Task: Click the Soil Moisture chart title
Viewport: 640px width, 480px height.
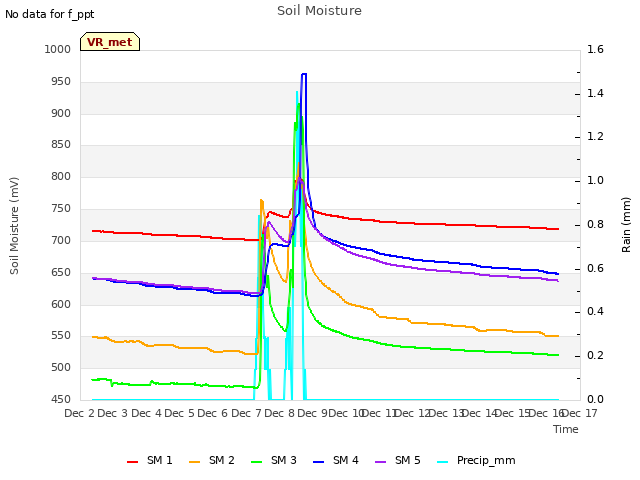Action: click(320, 11)
